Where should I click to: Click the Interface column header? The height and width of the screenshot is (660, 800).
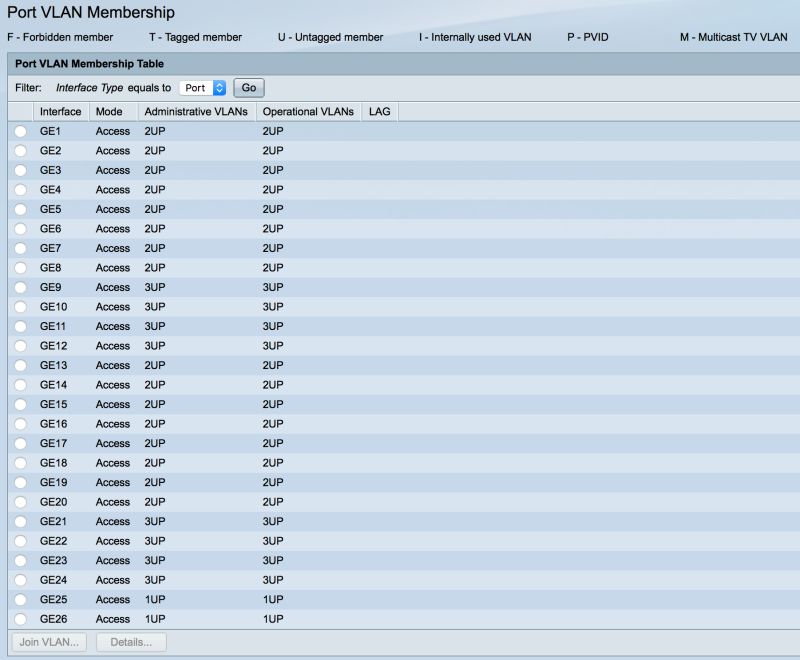coord(61,112)
